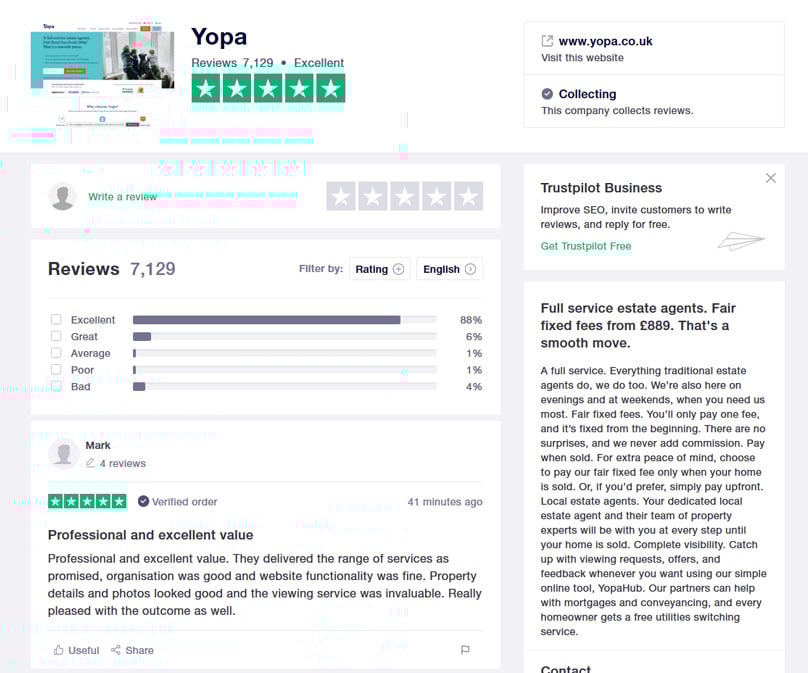Check the Excellent reviews filter

tap(54, 319)
